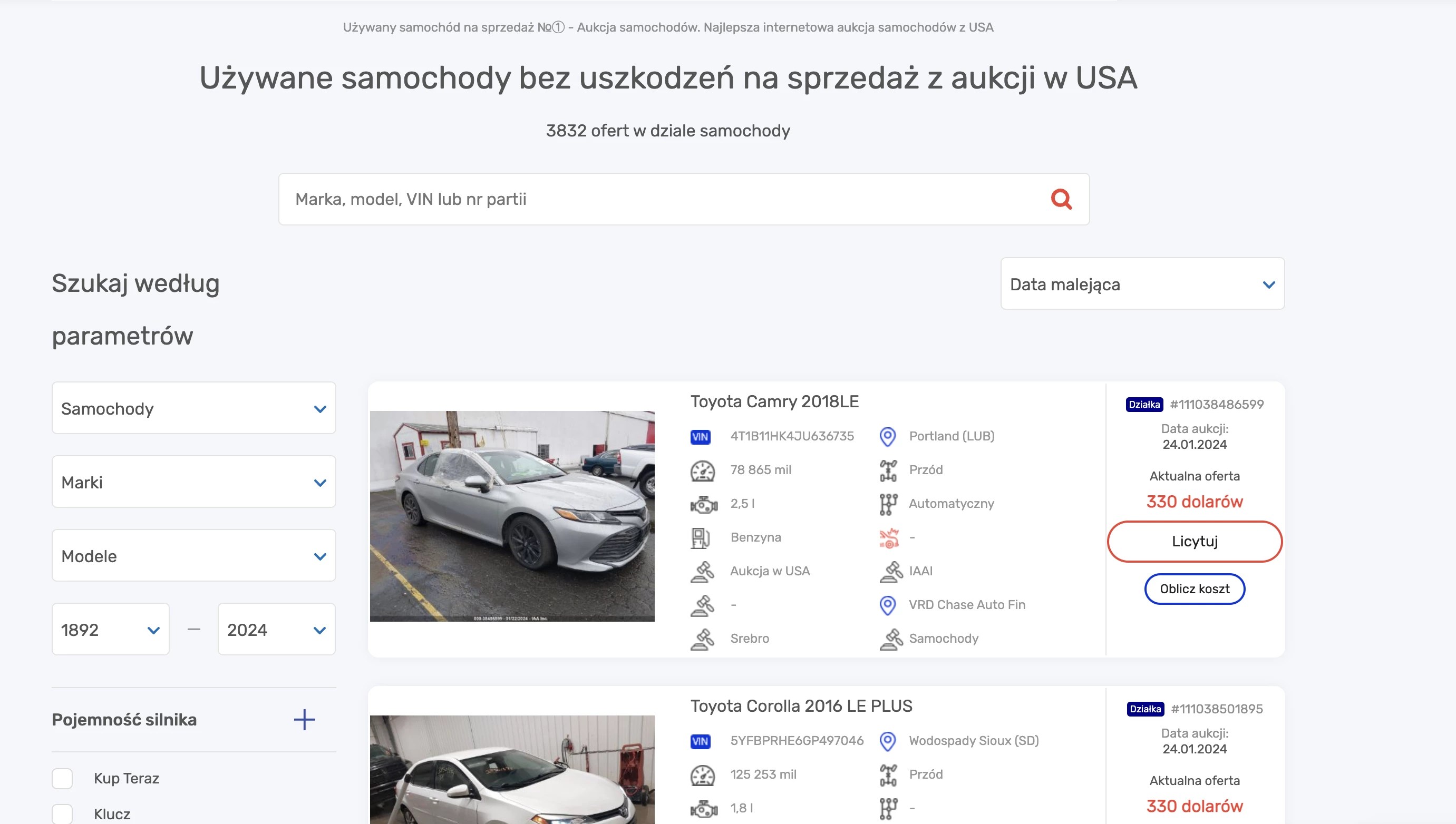This screenshot has height=824, width=1456.
Task: Click the VIN icon for Toyota Camry
Action: click(x=700, y=436)
